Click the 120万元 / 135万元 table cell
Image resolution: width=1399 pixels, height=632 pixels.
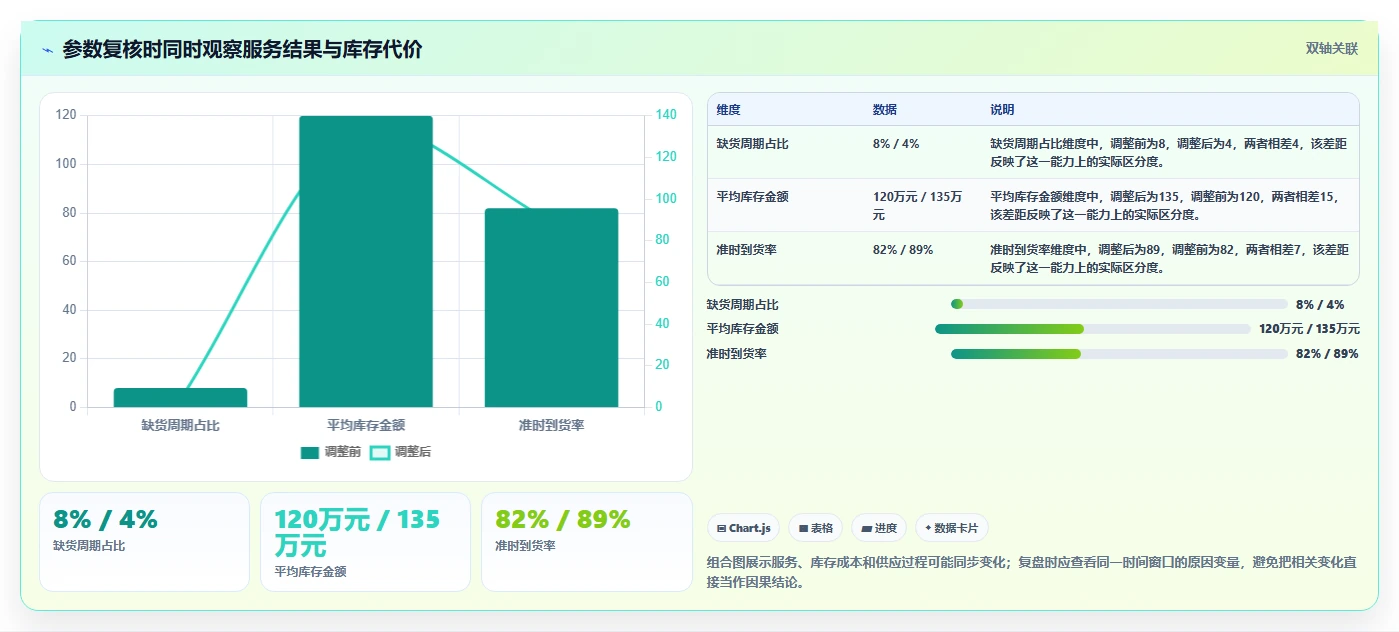(x=918, y=206)
